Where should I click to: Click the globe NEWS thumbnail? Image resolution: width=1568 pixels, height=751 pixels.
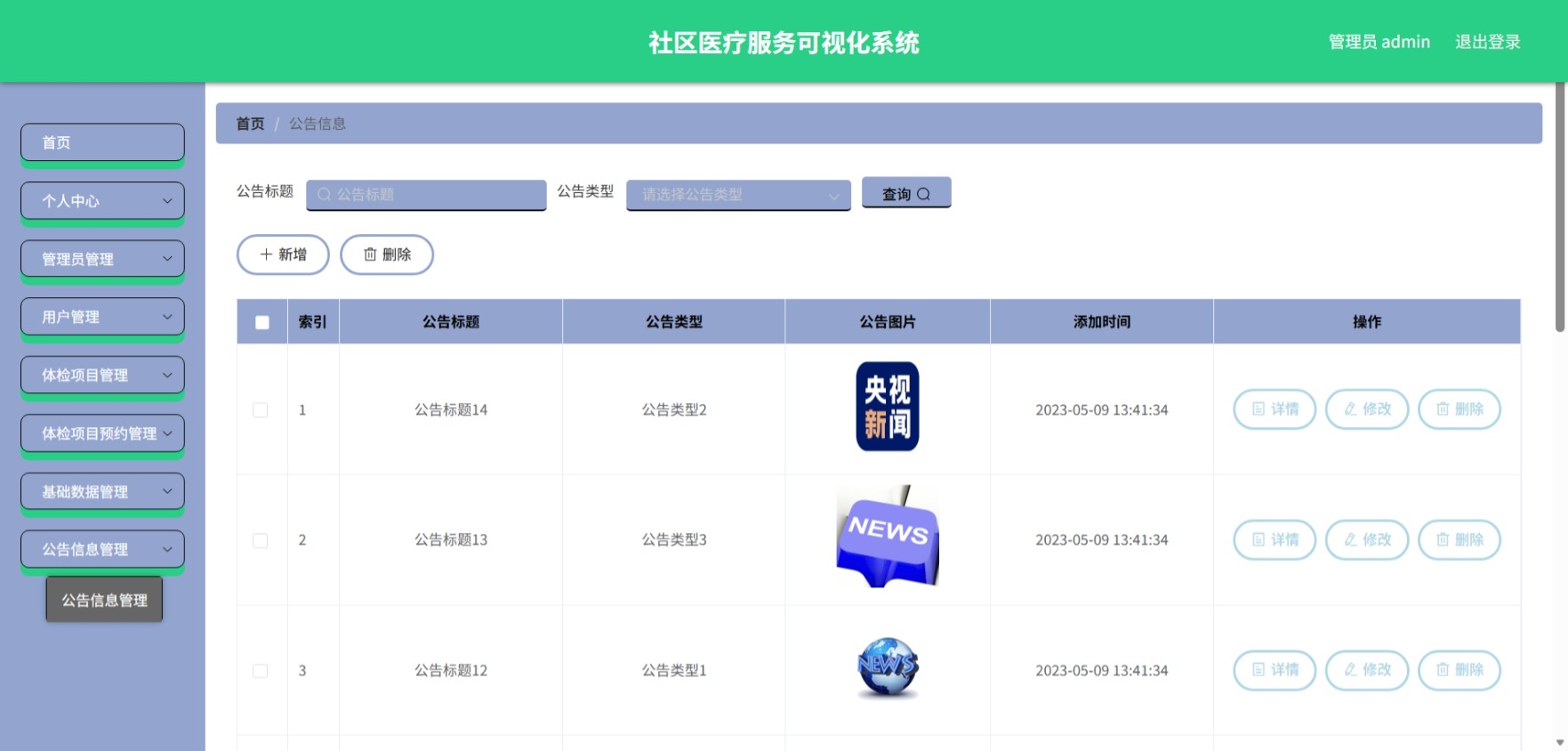pos(888,666)
